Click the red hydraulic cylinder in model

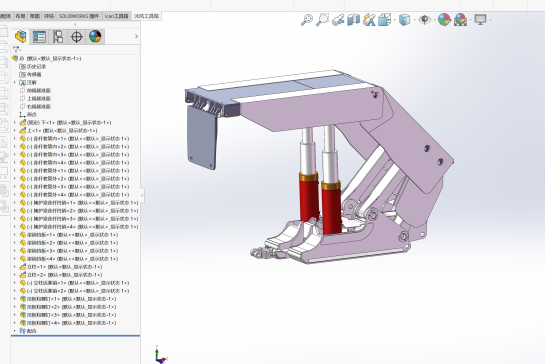[331, 210]
